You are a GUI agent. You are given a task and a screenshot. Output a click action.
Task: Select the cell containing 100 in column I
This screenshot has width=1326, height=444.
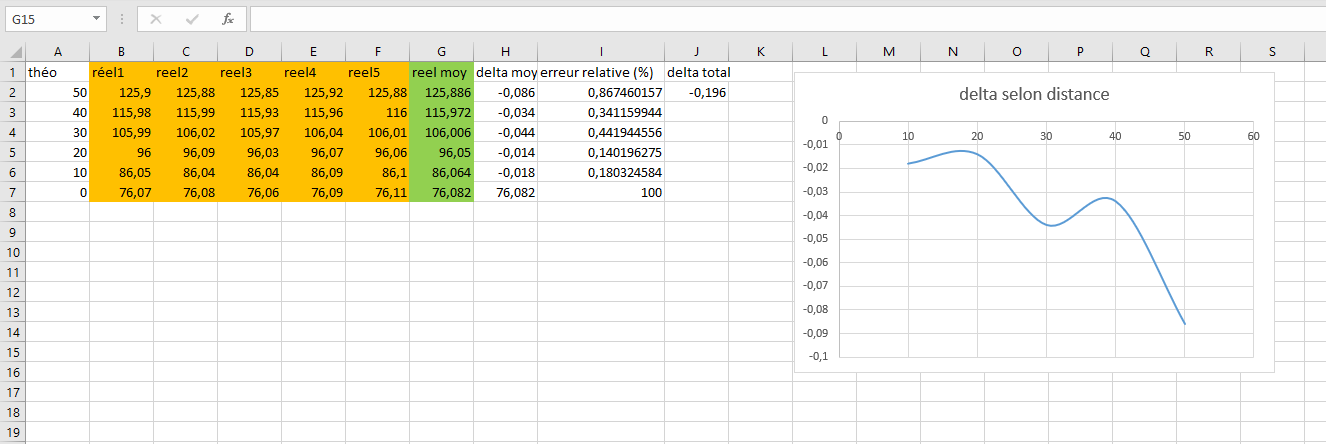tap(601, 192)
